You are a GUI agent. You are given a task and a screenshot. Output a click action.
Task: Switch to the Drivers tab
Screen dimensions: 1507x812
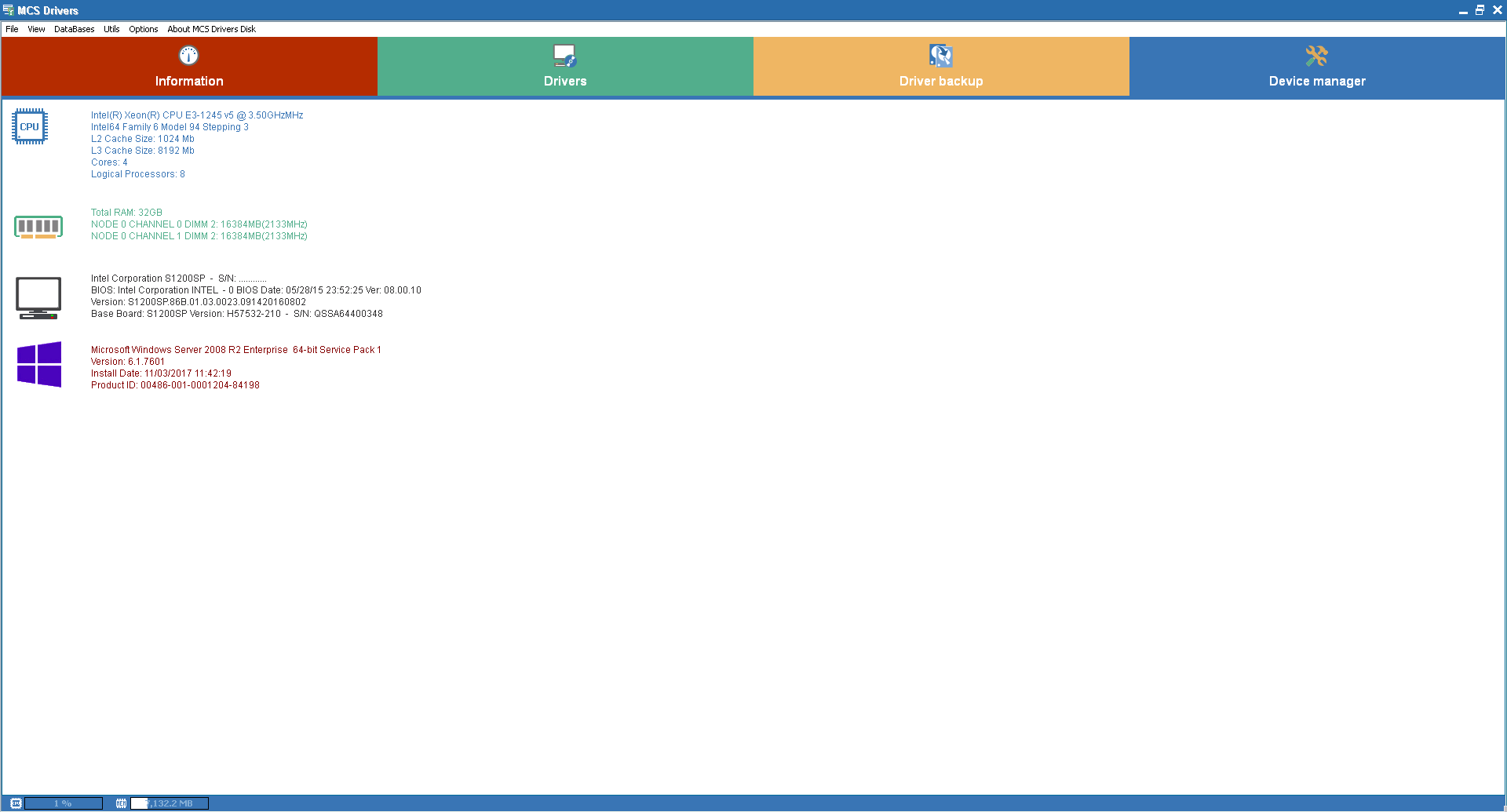point(564,67)
